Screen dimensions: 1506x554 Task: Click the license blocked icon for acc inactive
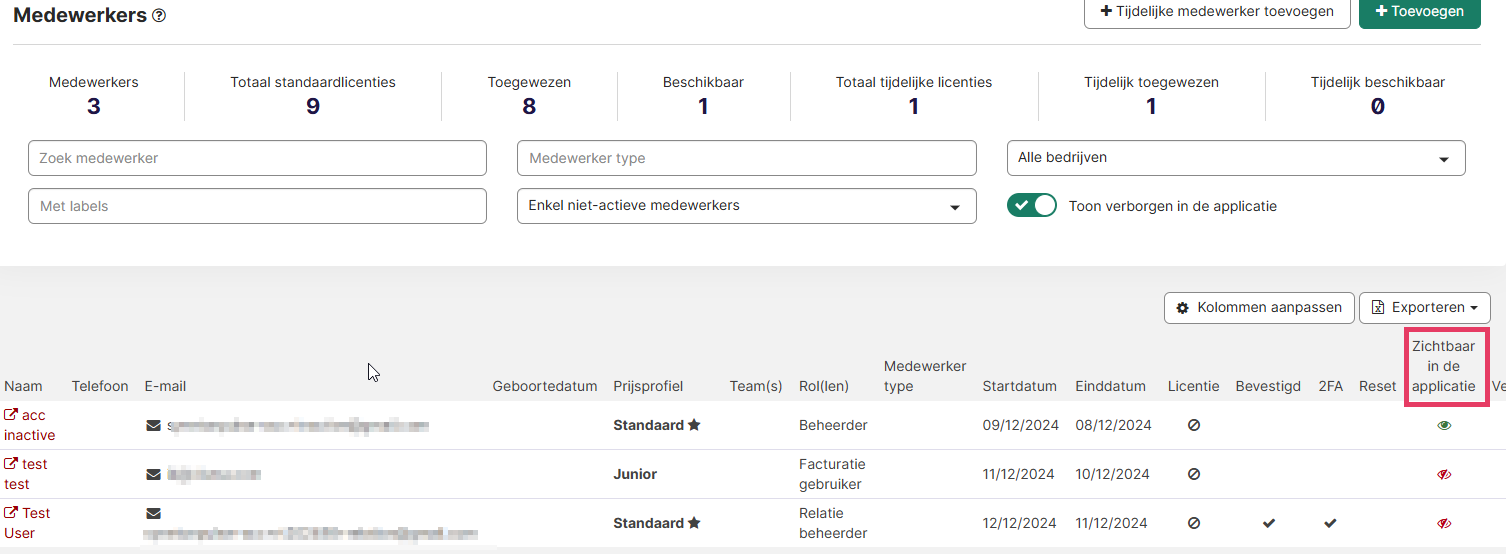point(1194,425)
